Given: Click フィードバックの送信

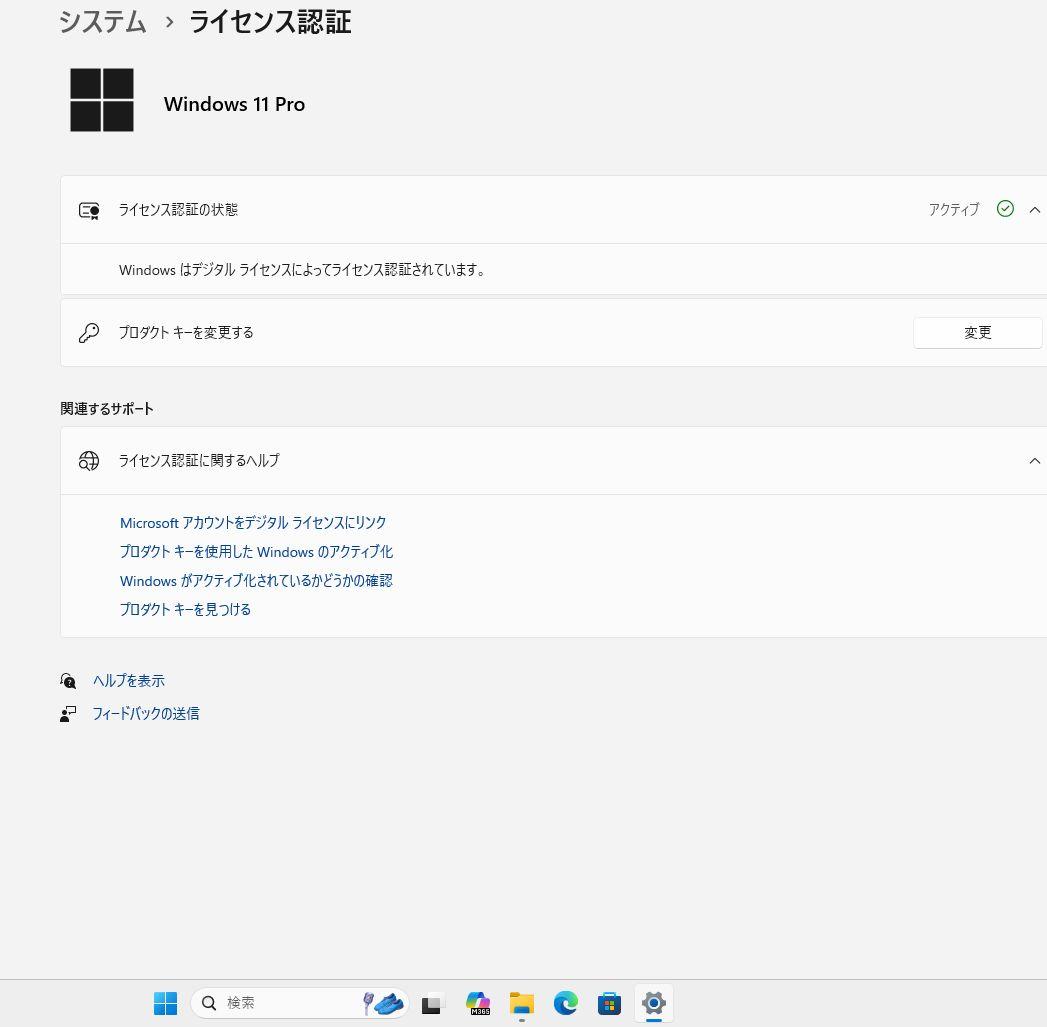Looking at the screenshot, I should pos(146,714).
